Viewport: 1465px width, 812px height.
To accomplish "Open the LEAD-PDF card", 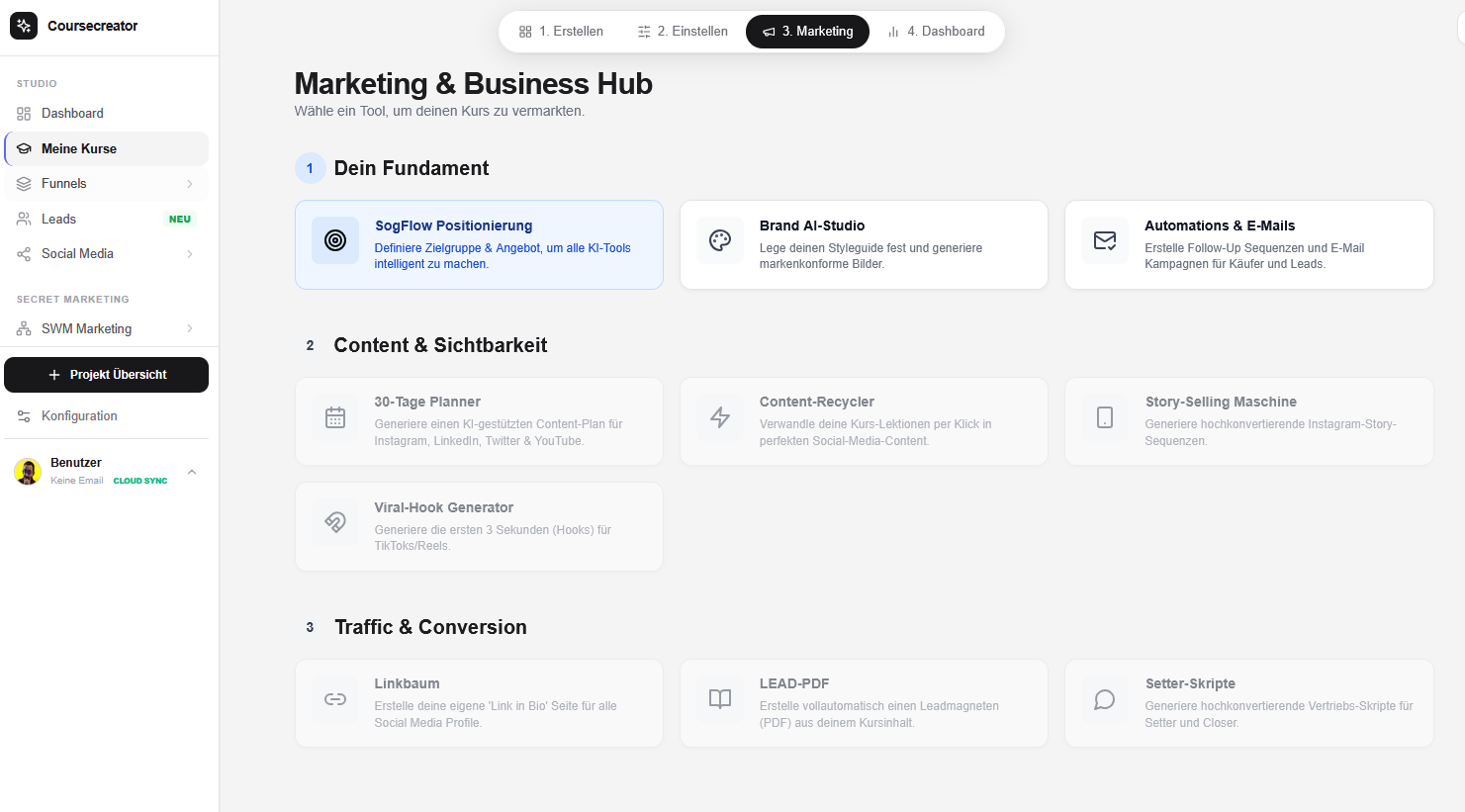I will click(864, 703).
